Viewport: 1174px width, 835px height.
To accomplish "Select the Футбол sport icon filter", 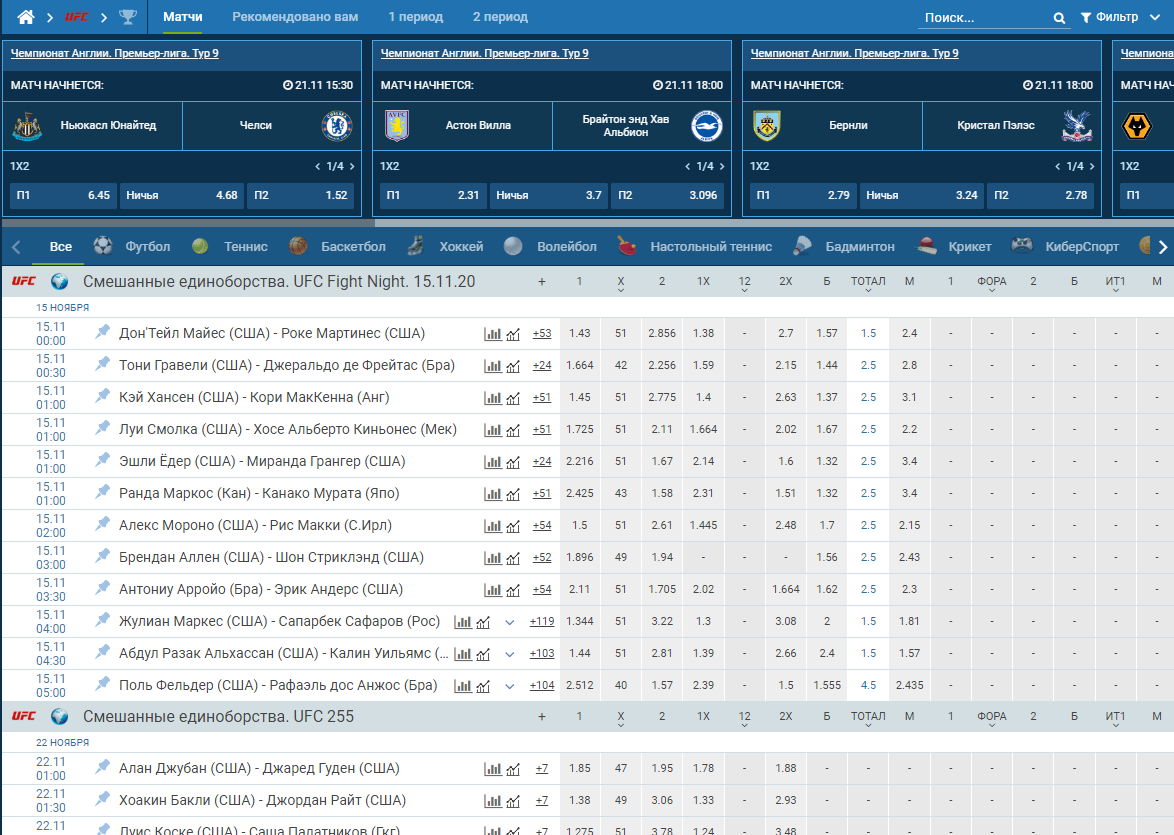I will point(103,246).
